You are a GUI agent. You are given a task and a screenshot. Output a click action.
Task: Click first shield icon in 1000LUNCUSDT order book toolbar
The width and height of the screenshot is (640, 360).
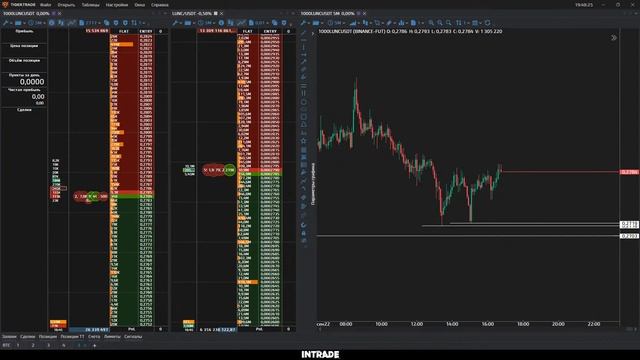coord(116,23)
